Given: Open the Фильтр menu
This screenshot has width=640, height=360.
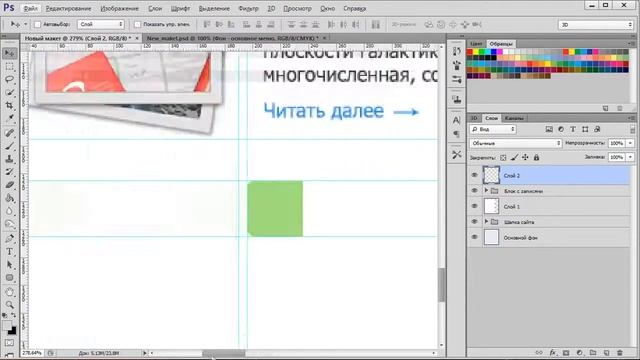Looking at the screenshot, I should click(248, 9).
